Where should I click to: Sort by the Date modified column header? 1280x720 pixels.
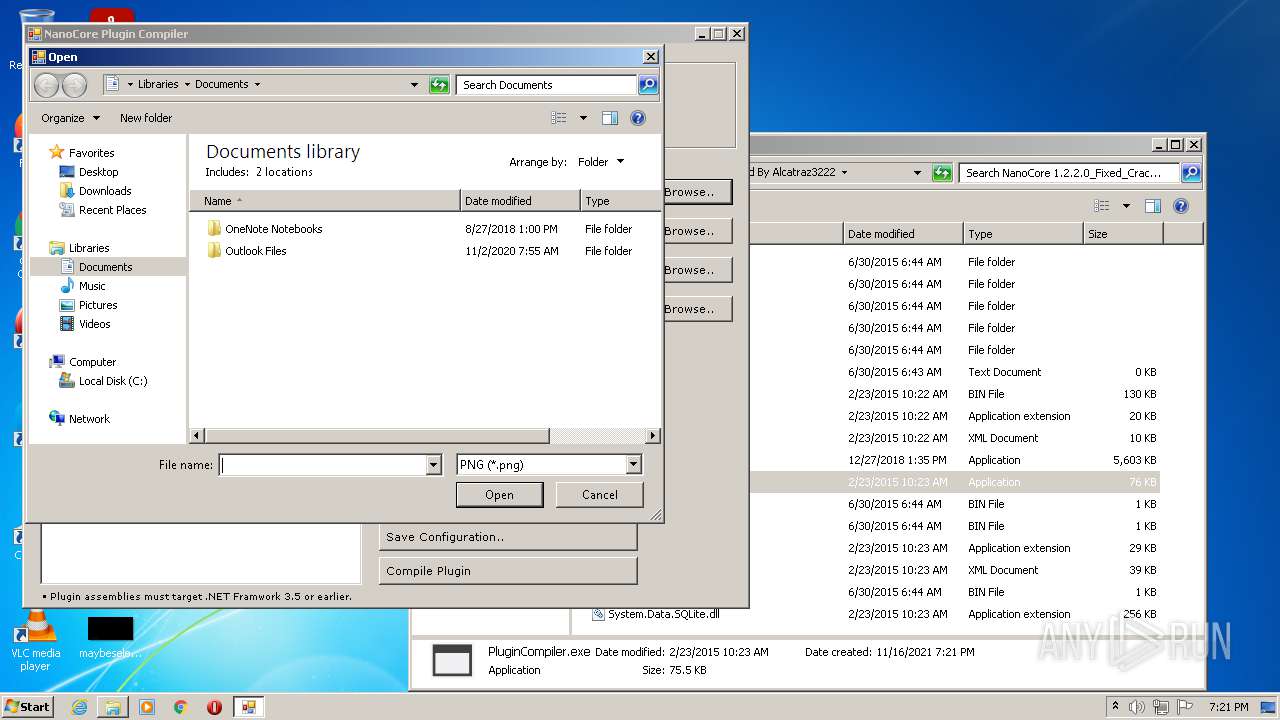[x=520, y=201]
